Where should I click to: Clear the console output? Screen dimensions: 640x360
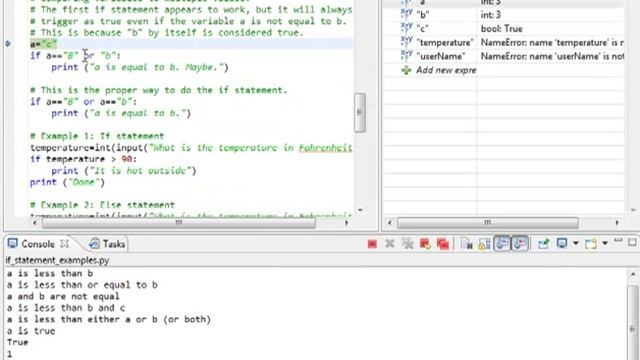(x=466, y=244)
